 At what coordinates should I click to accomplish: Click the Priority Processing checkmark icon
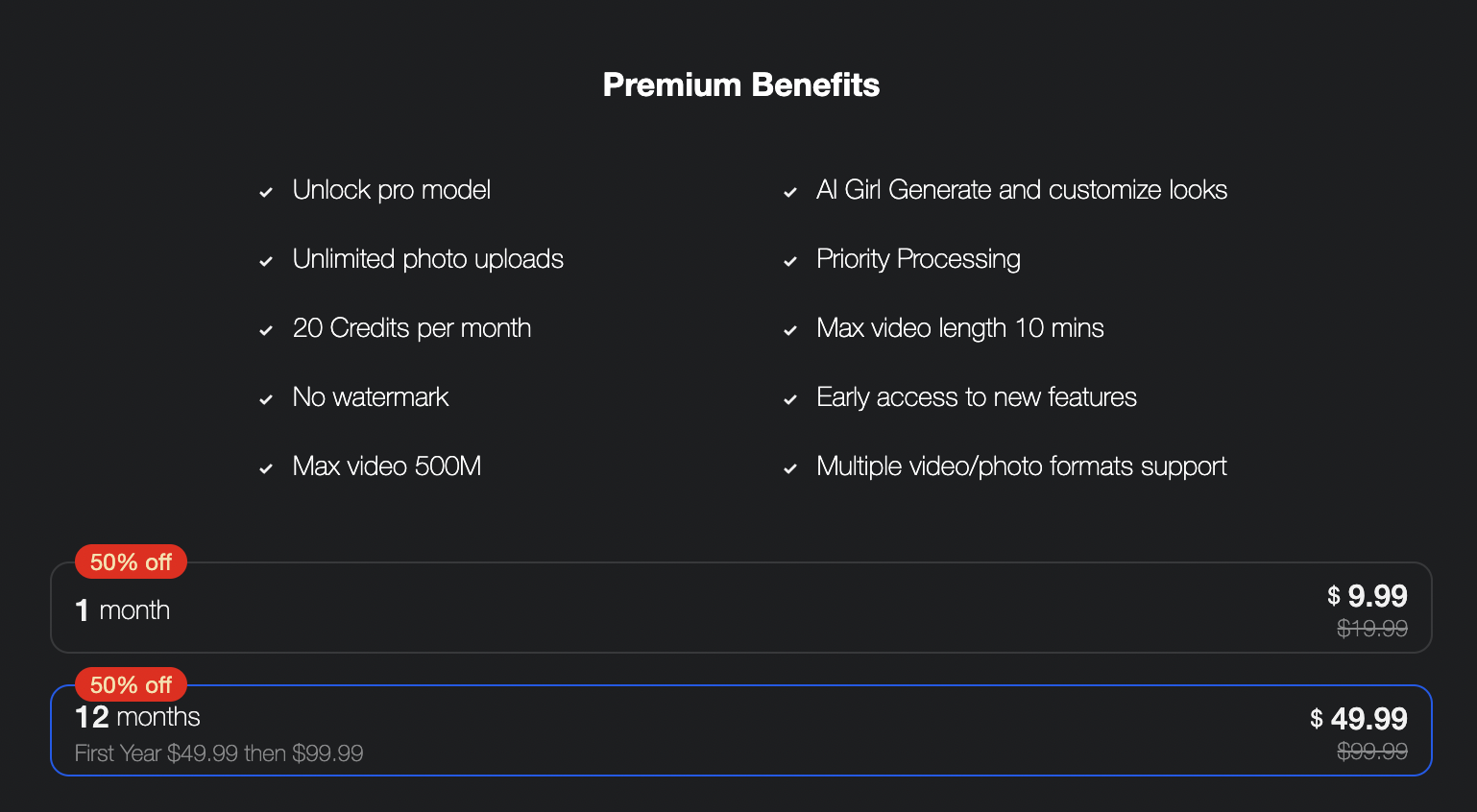[790, 262]
